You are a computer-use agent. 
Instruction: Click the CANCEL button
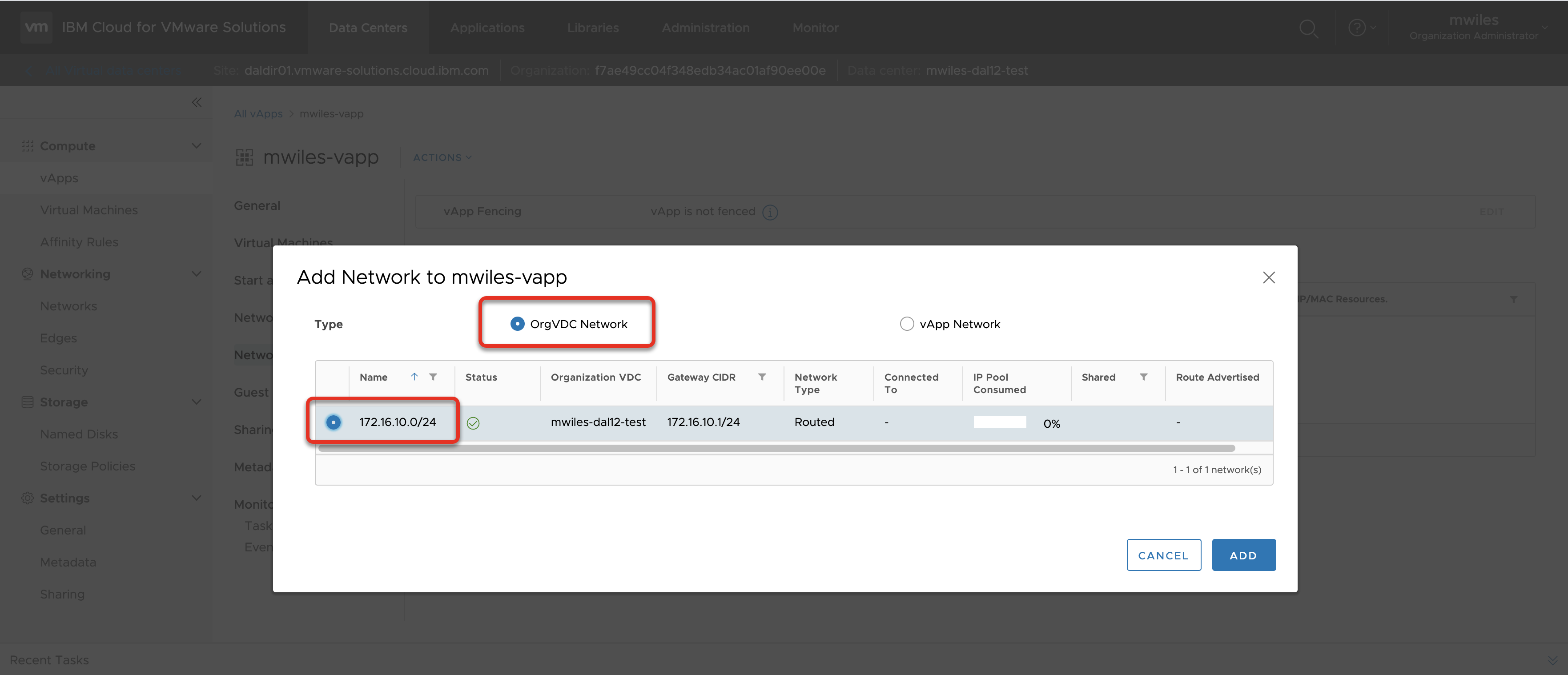coord(1162,555)
